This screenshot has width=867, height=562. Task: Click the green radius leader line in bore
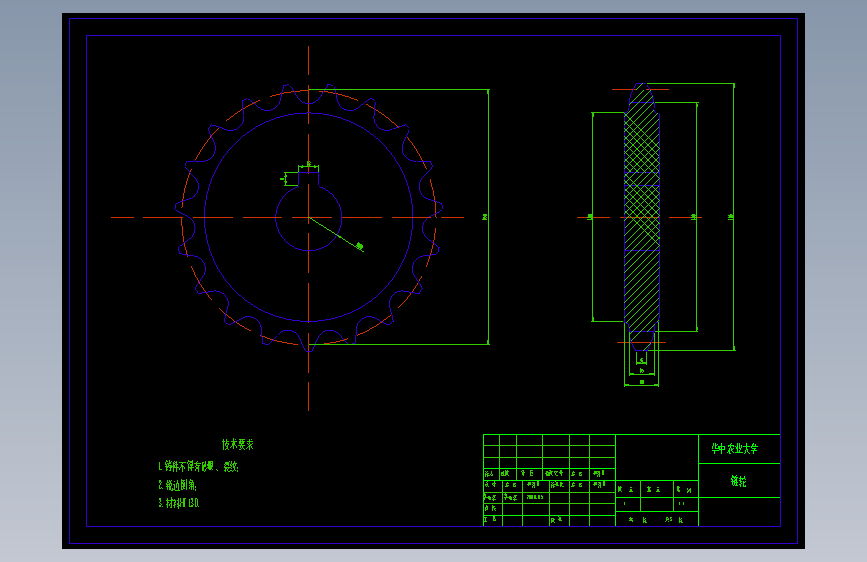click(335, 233)
